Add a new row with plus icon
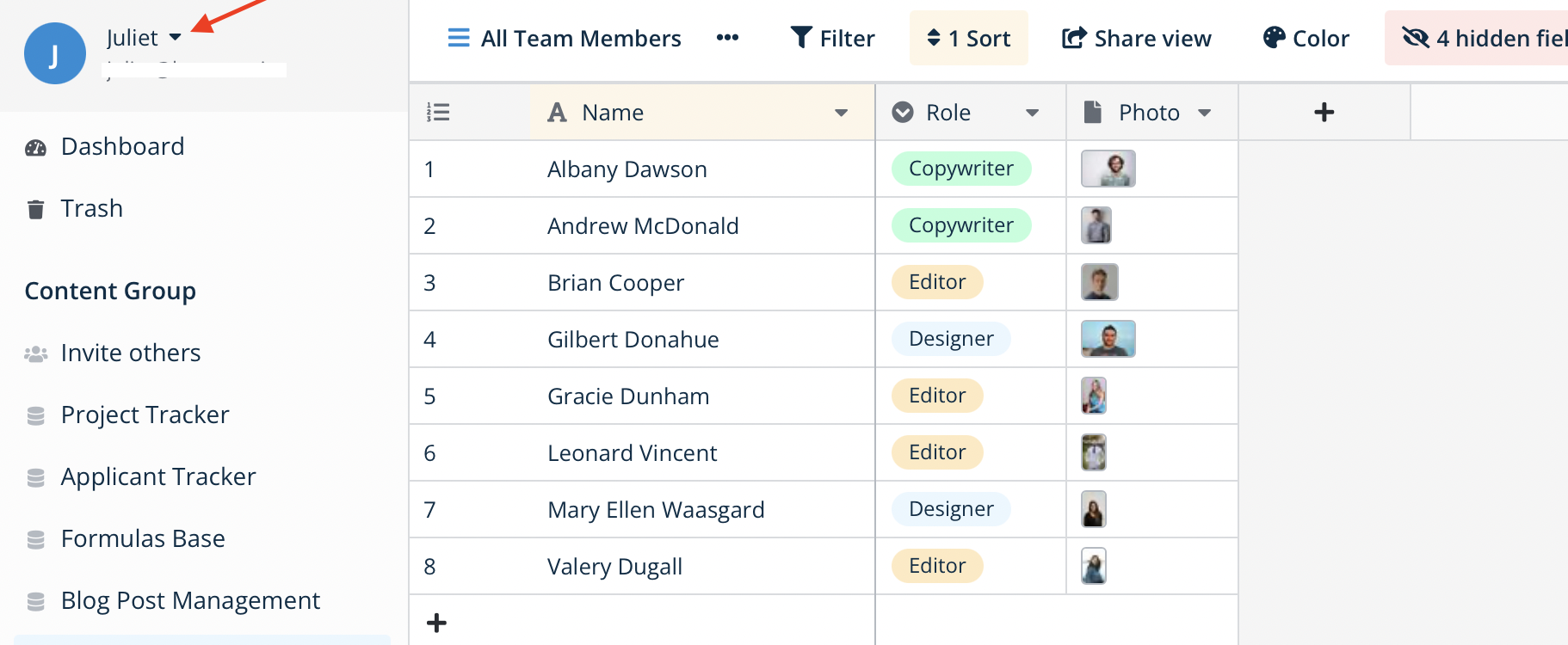 point(436,623)
